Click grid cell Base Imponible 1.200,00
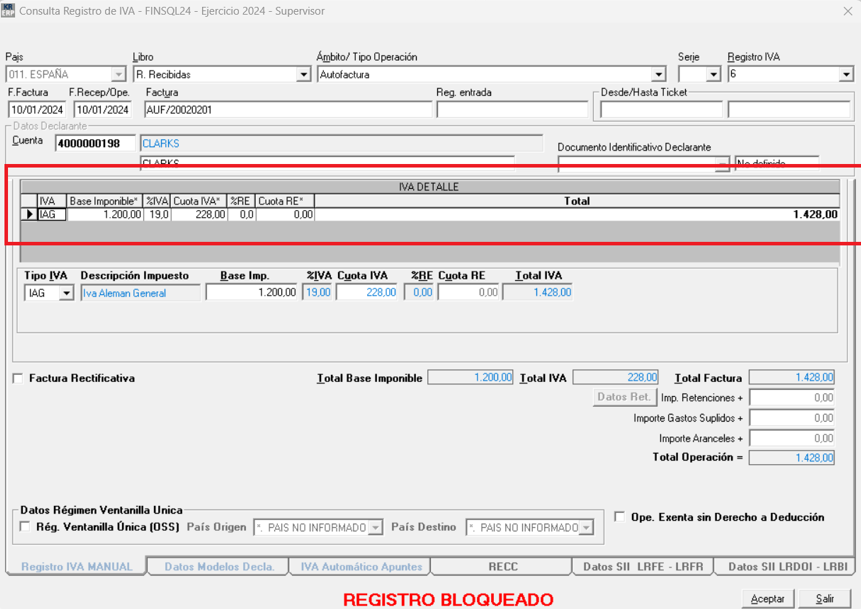 104,214
